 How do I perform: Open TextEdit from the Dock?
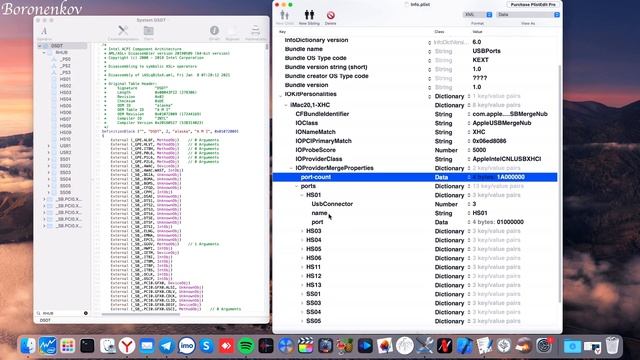point(484,346)
